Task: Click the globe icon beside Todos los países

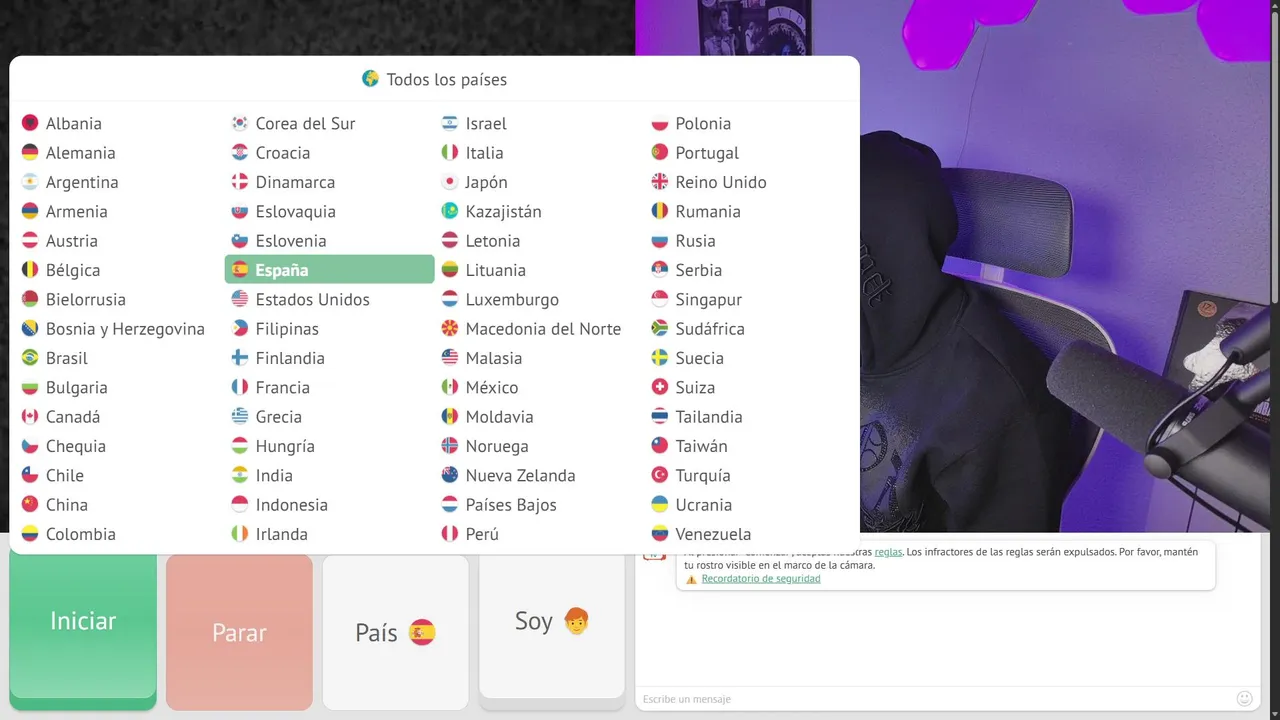Action: 370,78
